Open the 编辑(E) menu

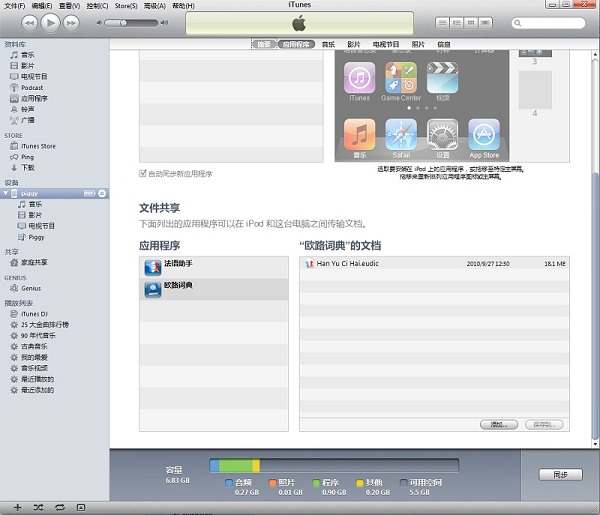click(42, 6)
